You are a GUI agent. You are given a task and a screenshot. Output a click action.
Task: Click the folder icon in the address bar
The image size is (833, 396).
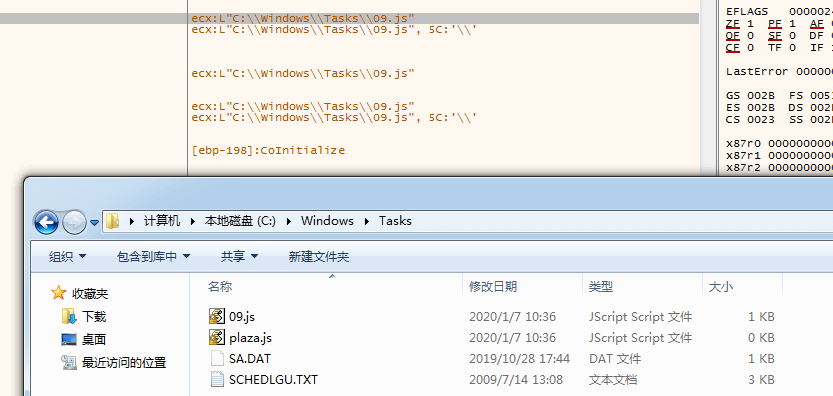(112, 221)
